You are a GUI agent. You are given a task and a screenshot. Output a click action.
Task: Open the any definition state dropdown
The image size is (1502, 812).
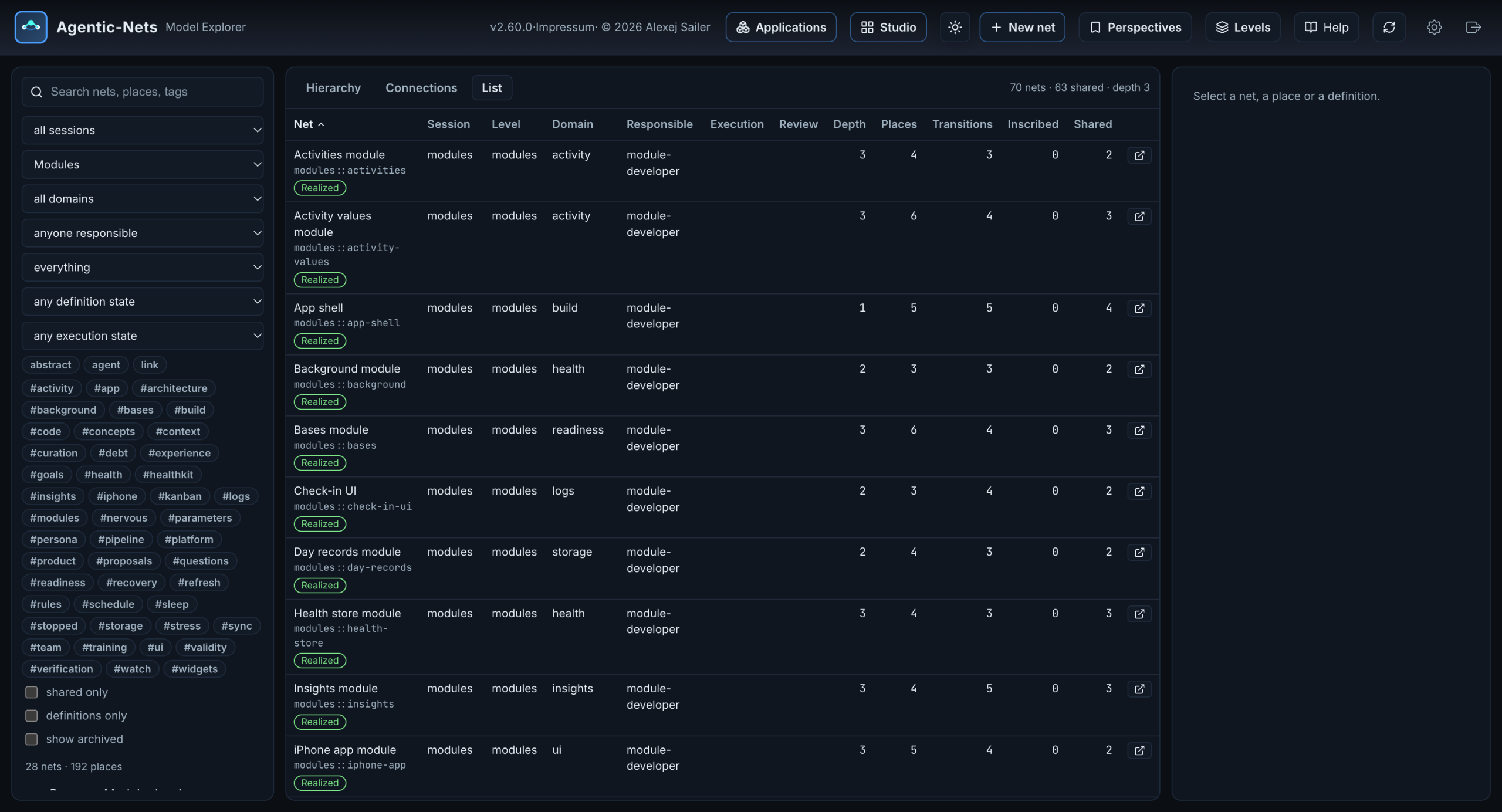point(143,302)
